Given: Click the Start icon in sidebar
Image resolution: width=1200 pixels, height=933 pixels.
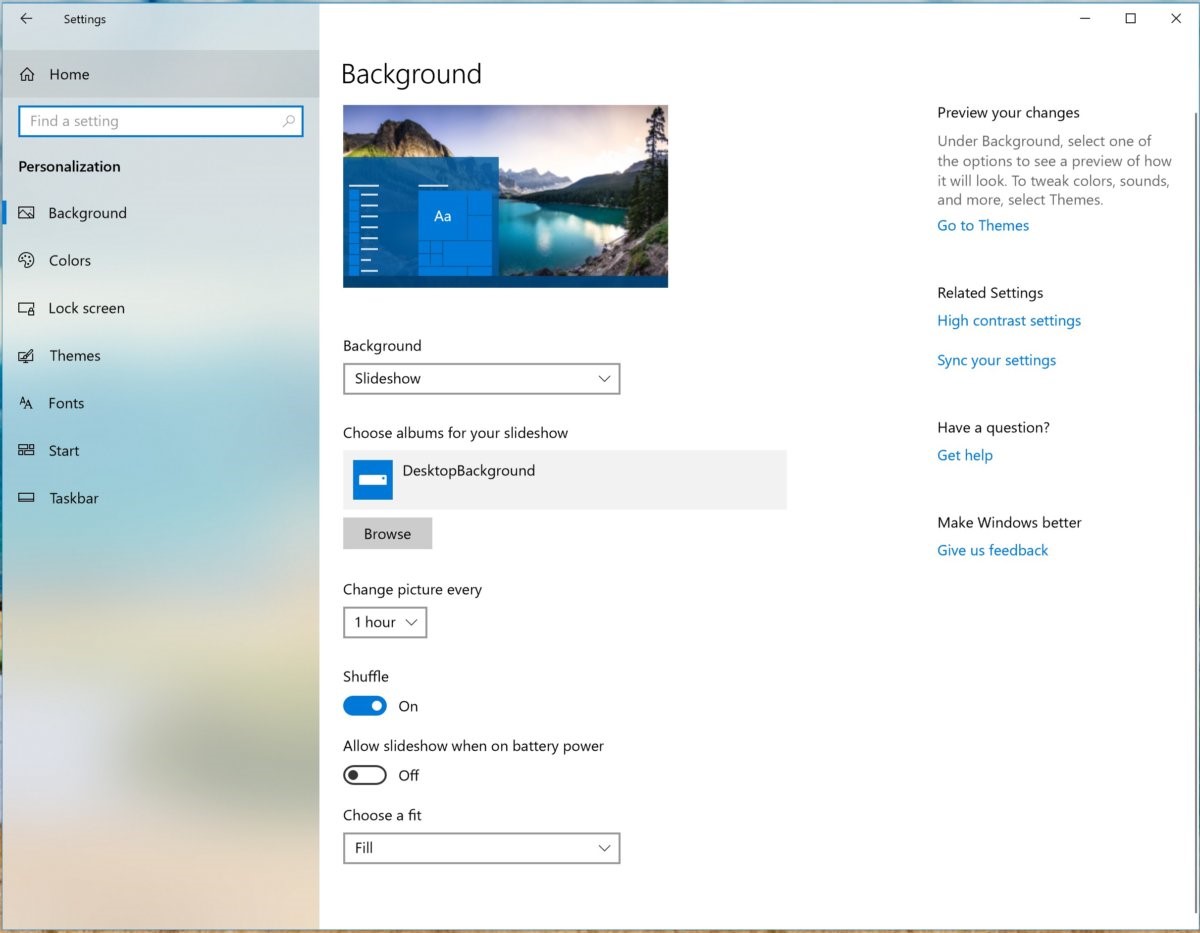Looking at the screenshot, I should point(27,451).
